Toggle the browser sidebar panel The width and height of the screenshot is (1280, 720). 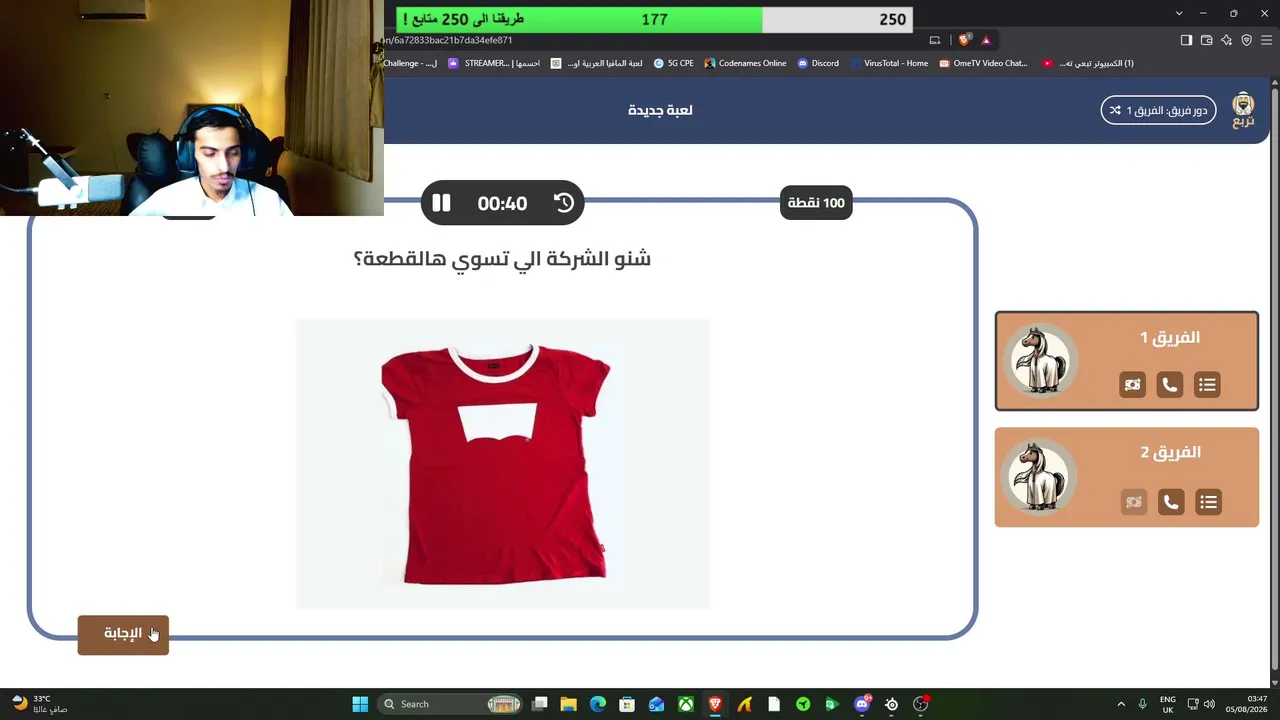(1186, 40)
